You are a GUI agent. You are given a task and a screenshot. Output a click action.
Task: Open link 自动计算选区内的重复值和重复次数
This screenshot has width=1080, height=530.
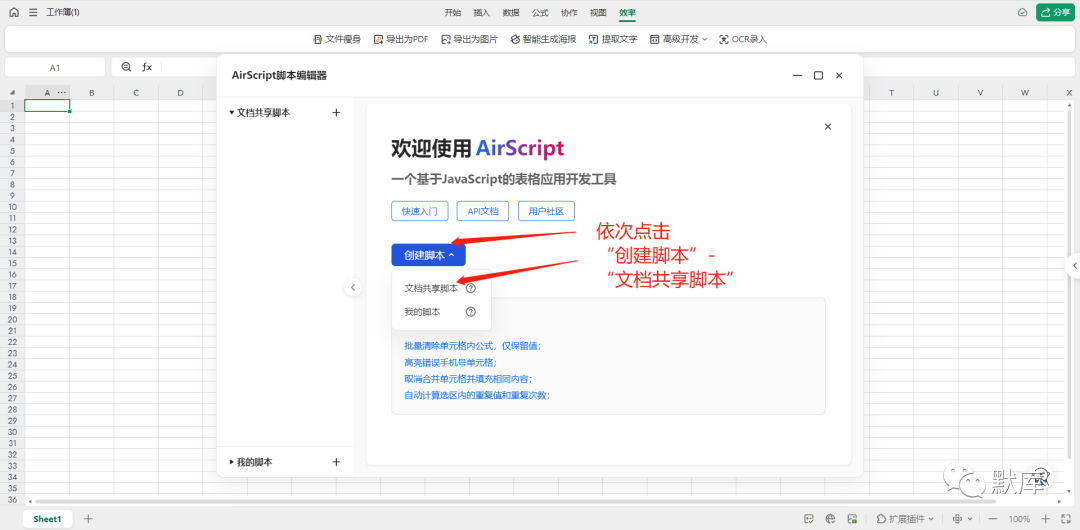(477, 396)
